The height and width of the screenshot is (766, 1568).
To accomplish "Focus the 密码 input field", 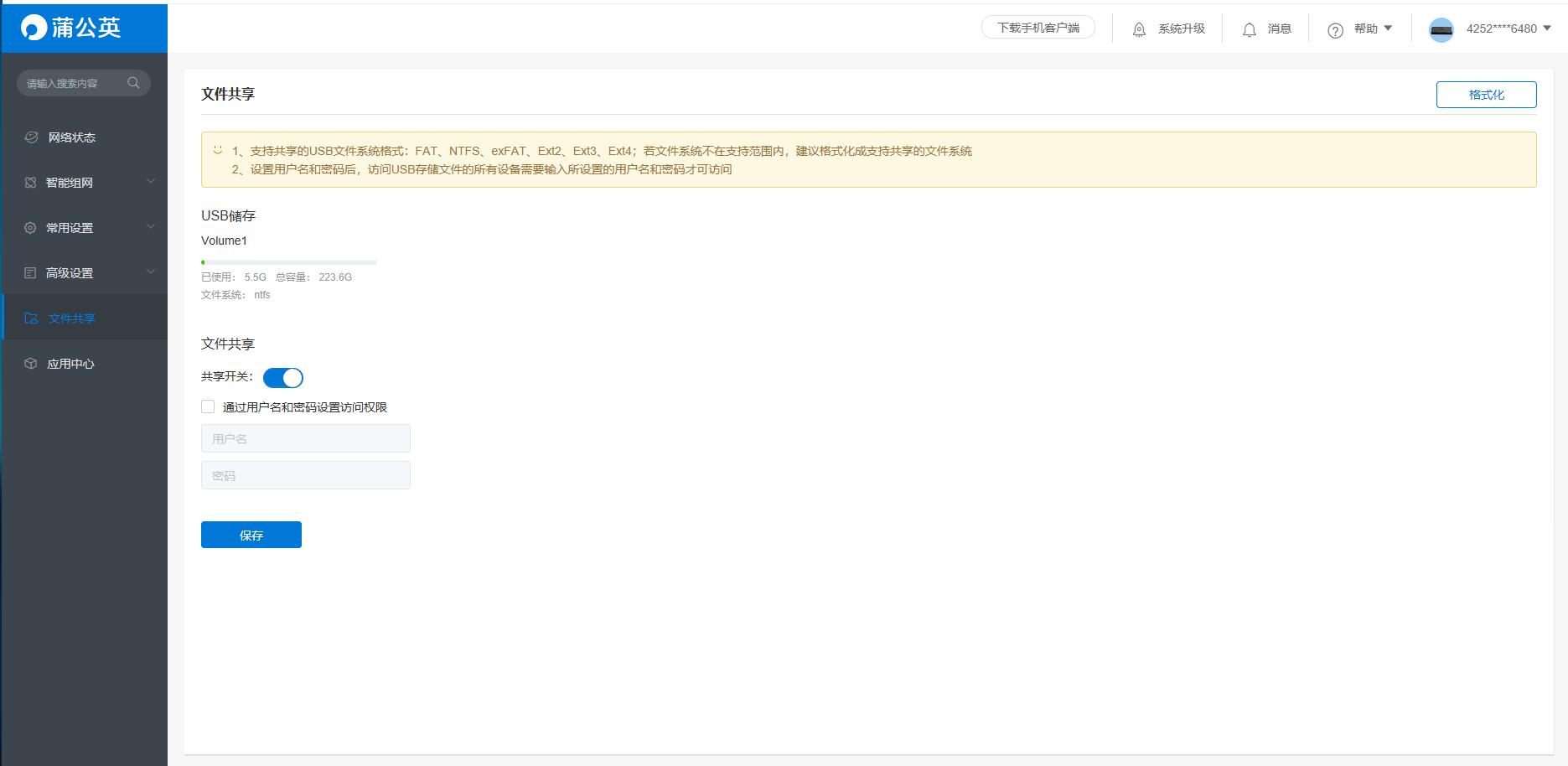I will click(306, 475).
